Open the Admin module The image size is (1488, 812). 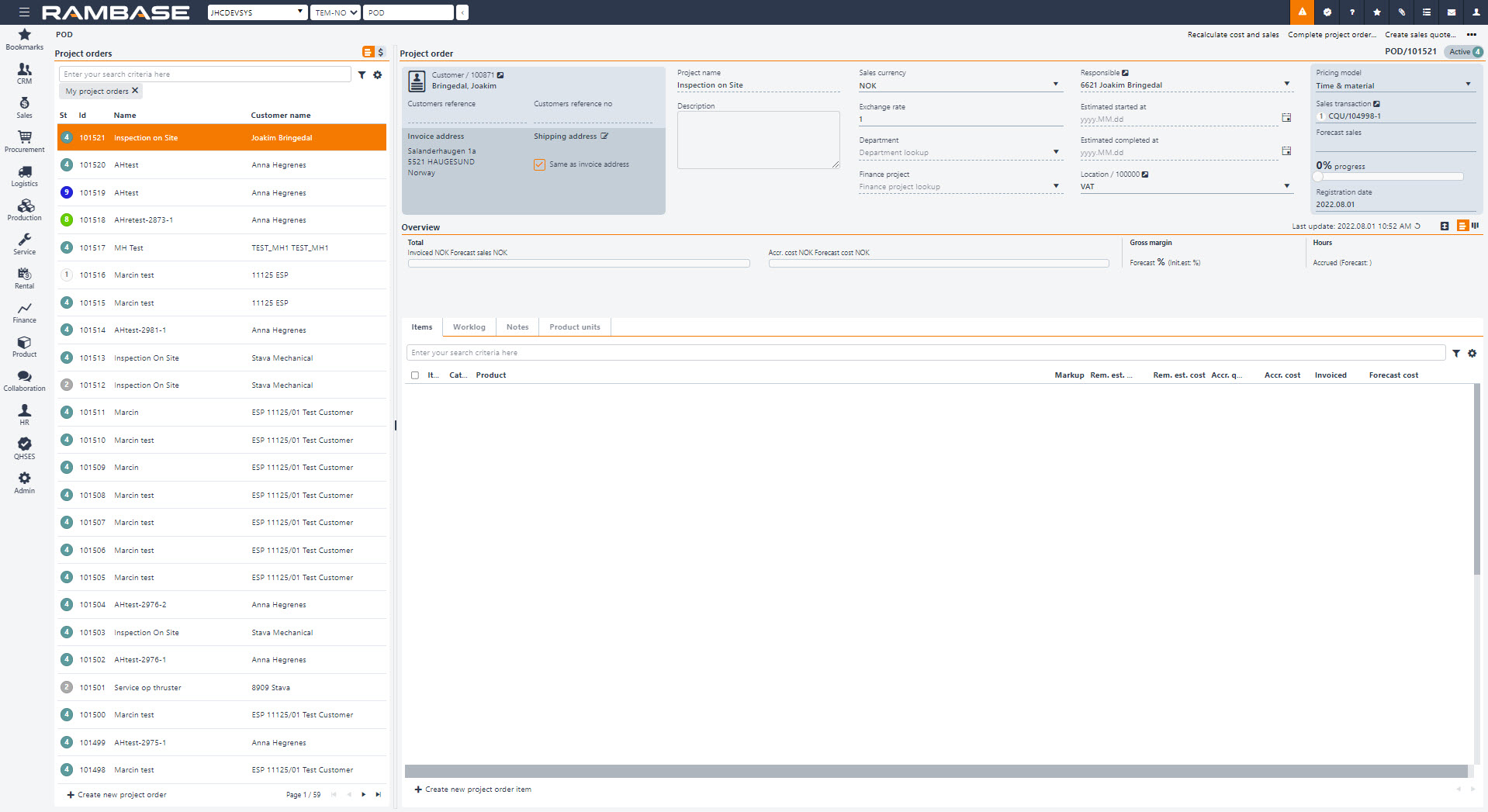pyautogui.click(x=24, y=483)
